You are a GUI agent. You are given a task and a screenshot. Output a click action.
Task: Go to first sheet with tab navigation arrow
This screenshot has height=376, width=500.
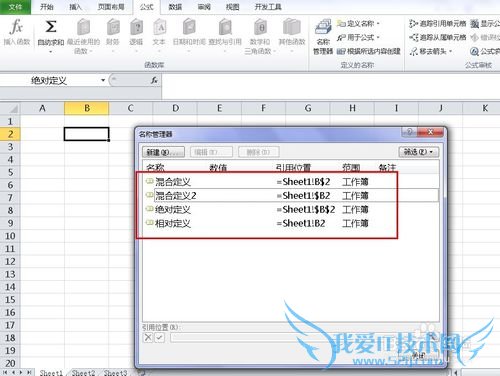pyautogui.click(x=5, y=372)
